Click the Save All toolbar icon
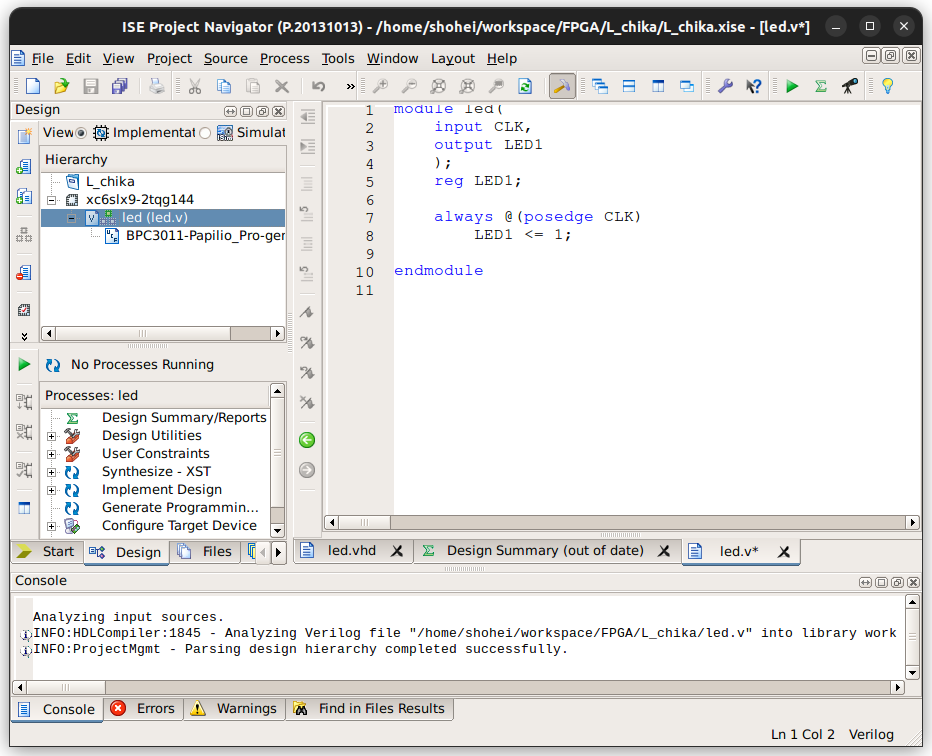Viewport: 932px width, 756px height. pos(119,86)
